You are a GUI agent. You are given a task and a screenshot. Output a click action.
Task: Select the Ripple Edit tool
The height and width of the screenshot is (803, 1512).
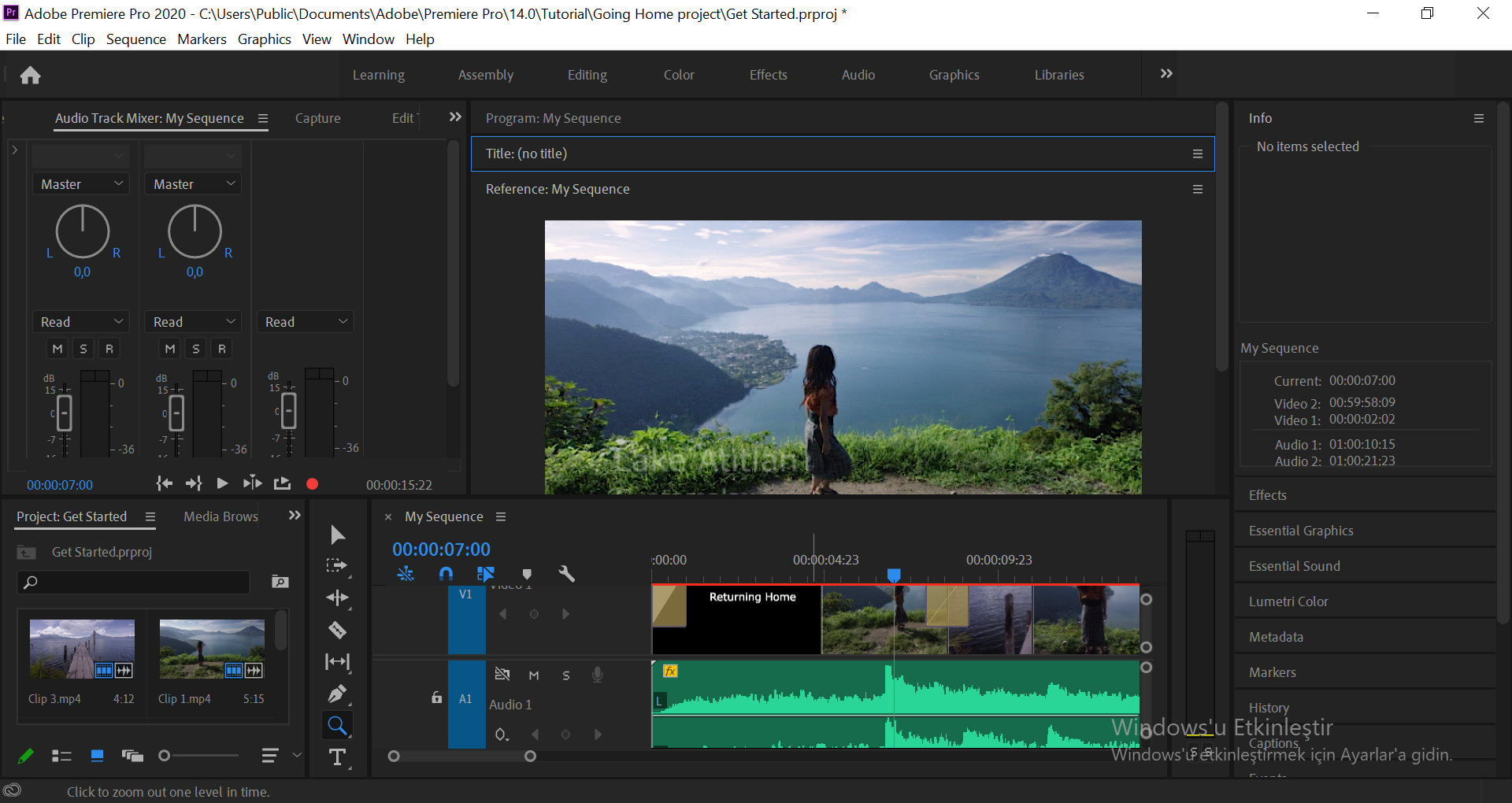(337, 598)
